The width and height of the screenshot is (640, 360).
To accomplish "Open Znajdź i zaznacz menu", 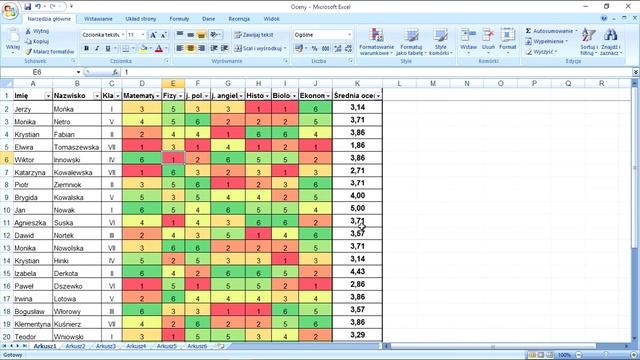I will click(611, 41).
